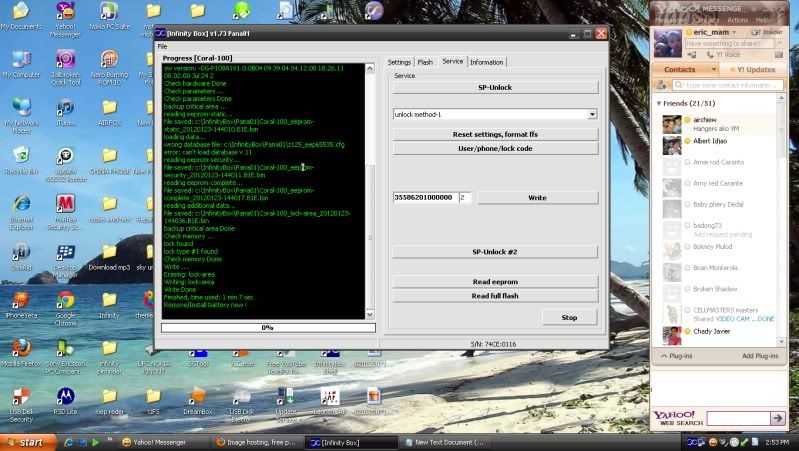799x451 pixels.
Task: Click IMEI field showing 35586201000000
Action: pyautogui.click(x=425, y=197)
